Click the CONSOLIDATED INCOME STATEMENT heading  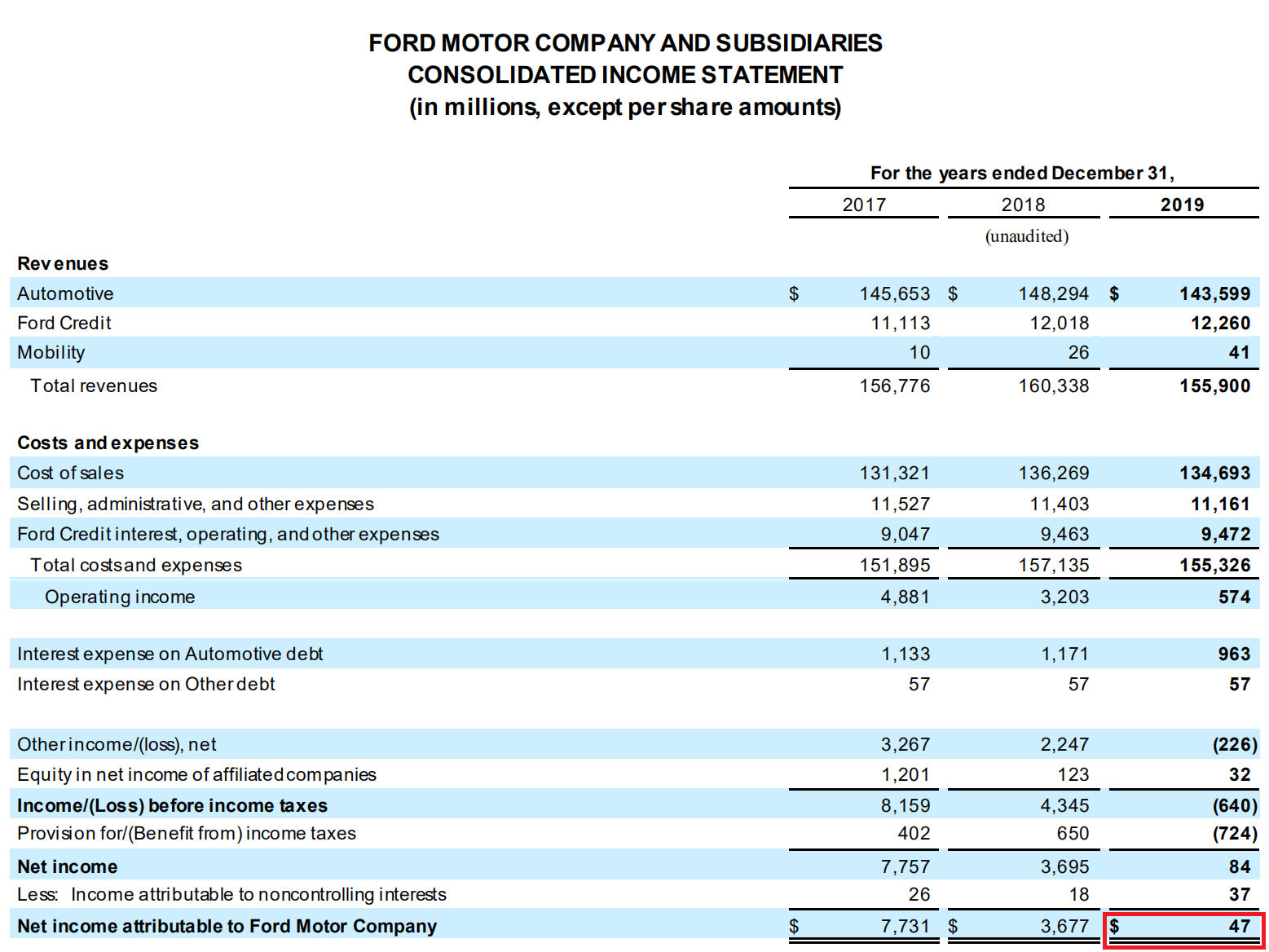tap(625, 75)
